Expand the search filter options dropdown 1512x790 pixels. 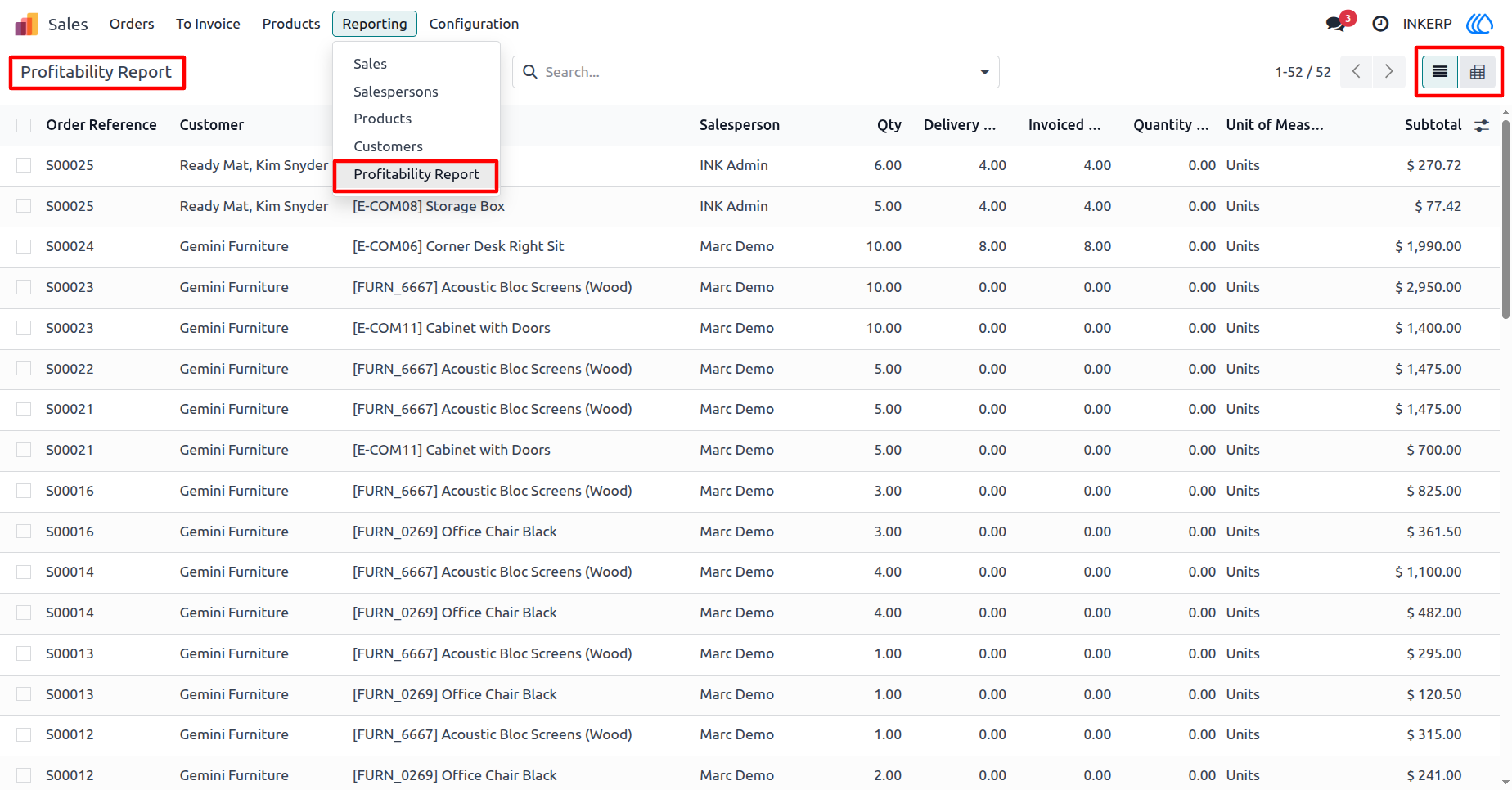tap(984, 72)
